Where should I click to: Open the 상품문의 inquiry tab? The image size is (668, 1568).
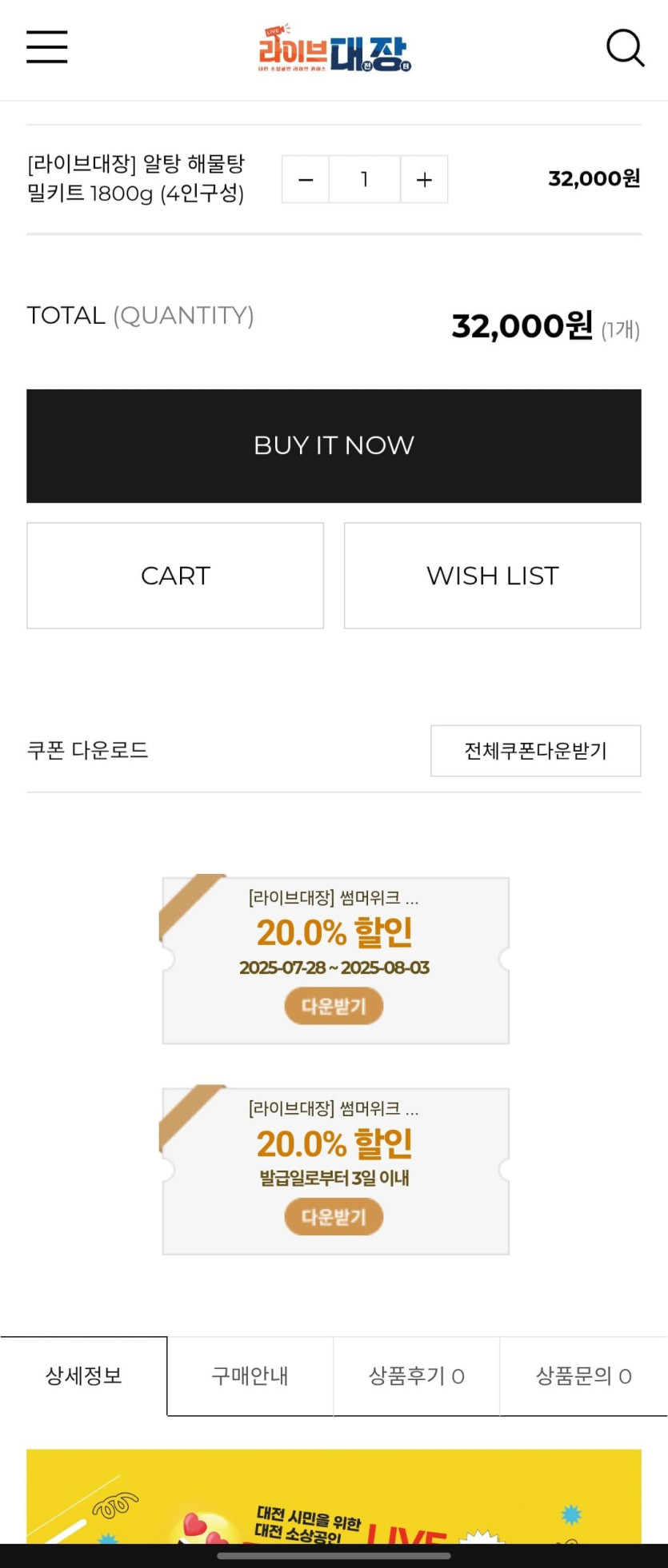click(583, 1376)
